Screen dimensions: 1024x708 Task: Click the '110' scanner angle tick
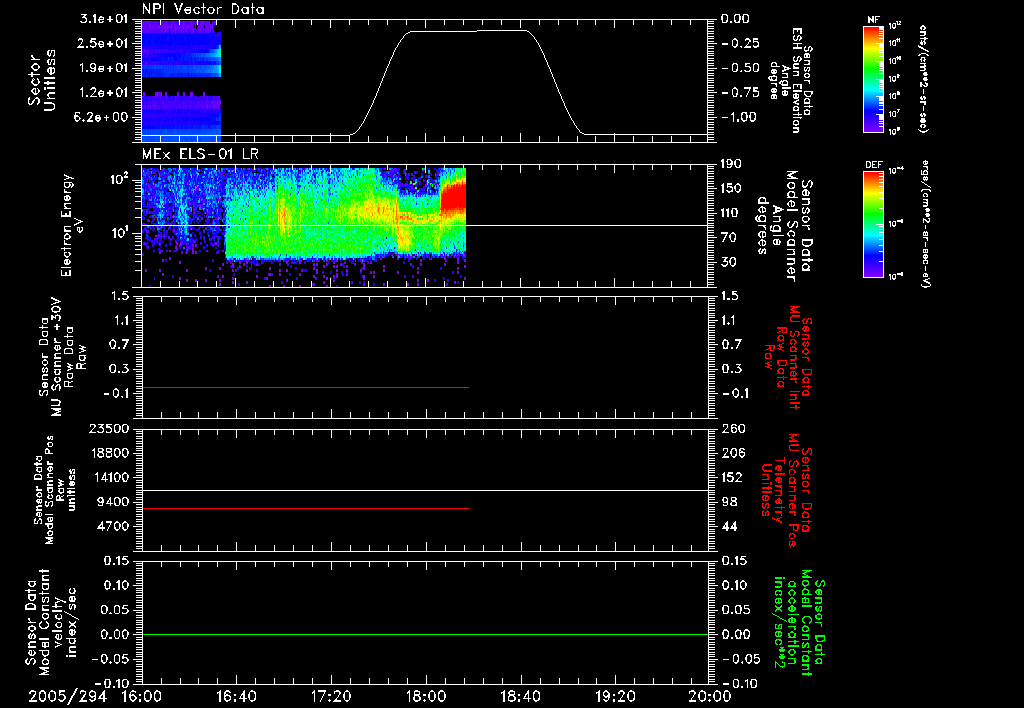coord(731,213)
